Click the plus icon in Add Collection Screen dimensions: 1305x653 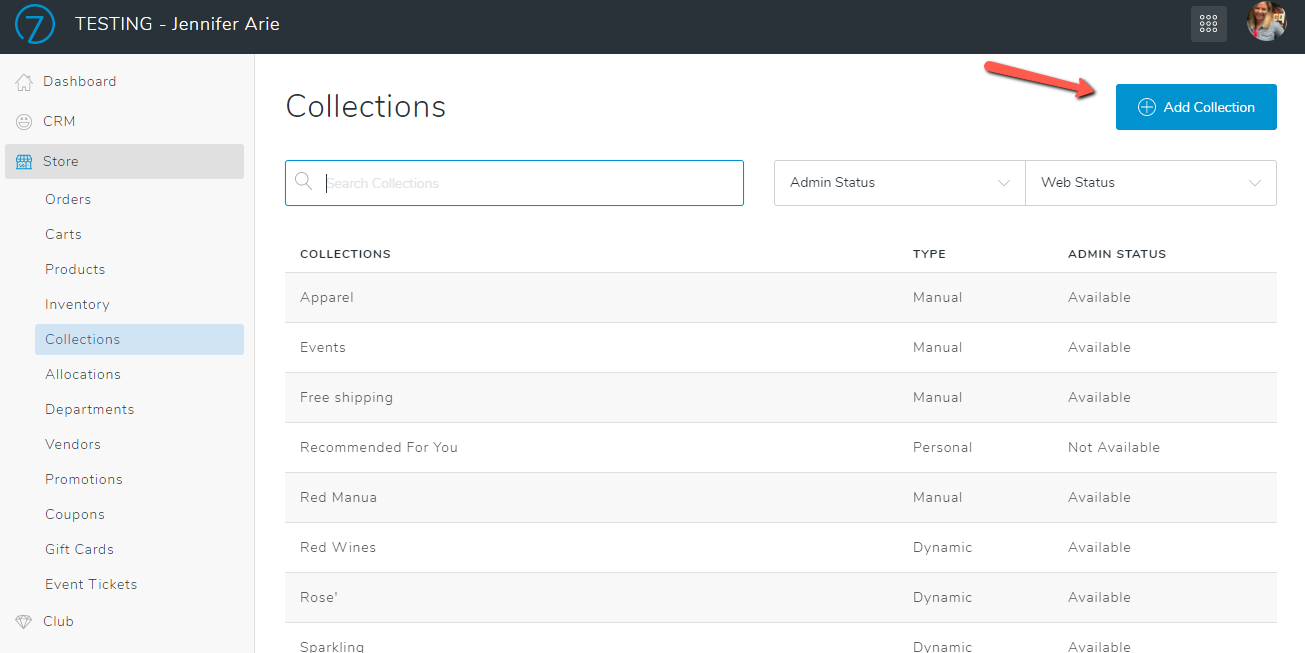pyautogui.click(x=1147, y=107)
